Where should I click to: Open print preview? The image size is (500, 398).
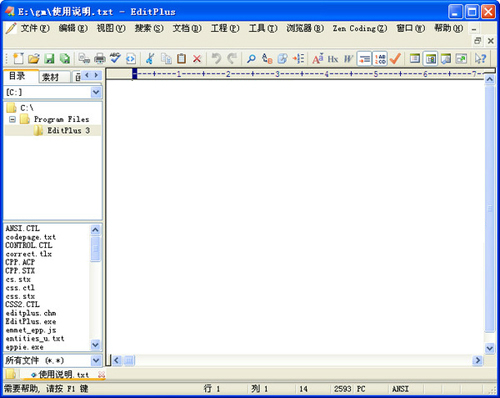(84, 59)
